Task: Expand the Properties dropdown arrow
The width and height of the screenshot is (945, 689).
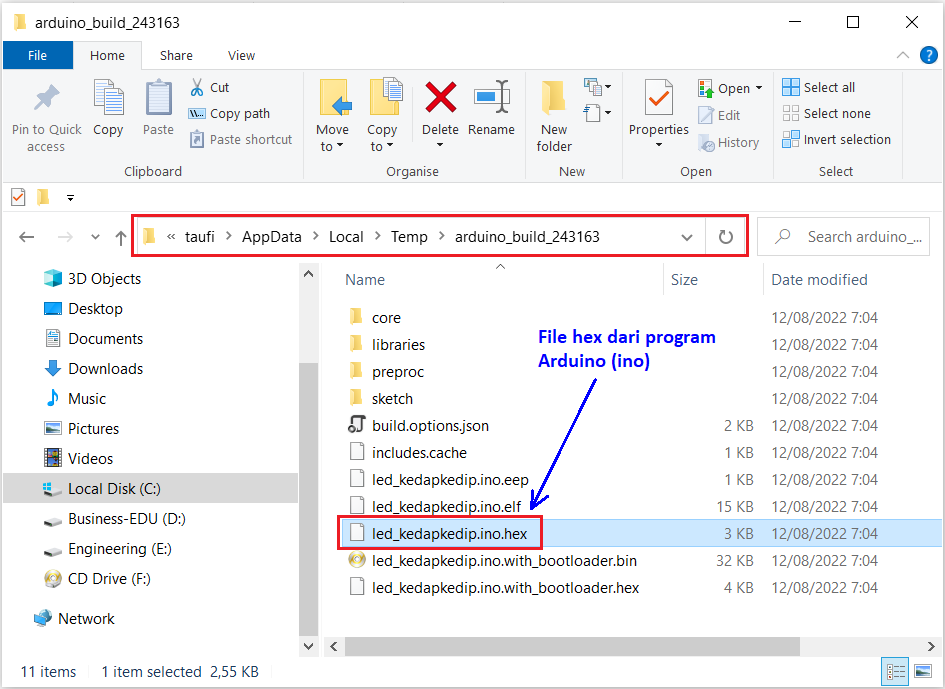Action: (x=659, y=145)
